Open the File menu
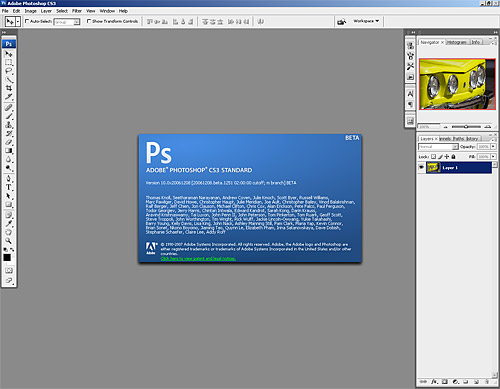The width and height of the screenshot is (500, 389). [x=5, y=11]
